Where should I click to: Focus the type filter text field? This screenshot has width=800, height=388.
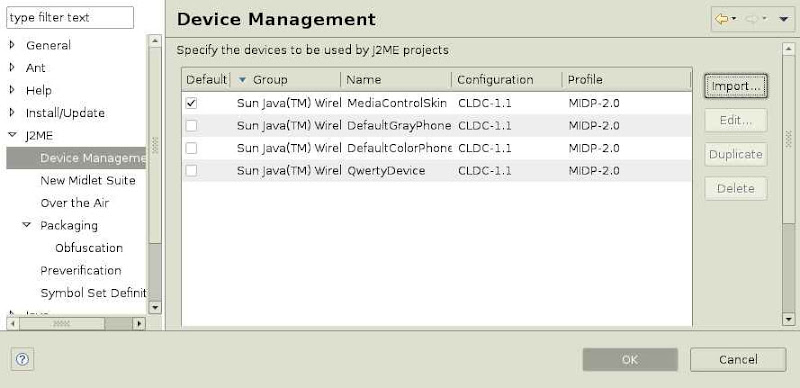coord(70,17)
